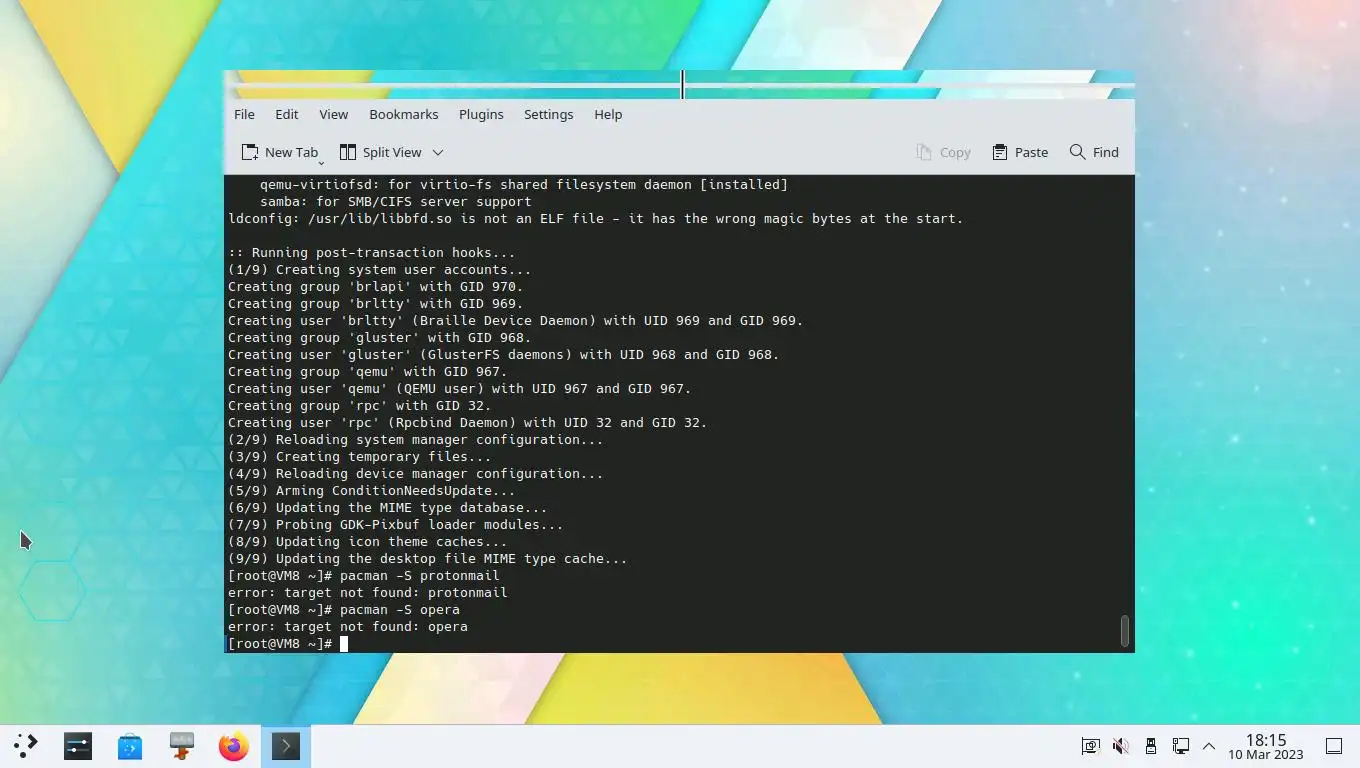Viewport: 1360px width, 768px height.
Task: Open System Settings from the taskbar
Action: click(x=78, y=746)
